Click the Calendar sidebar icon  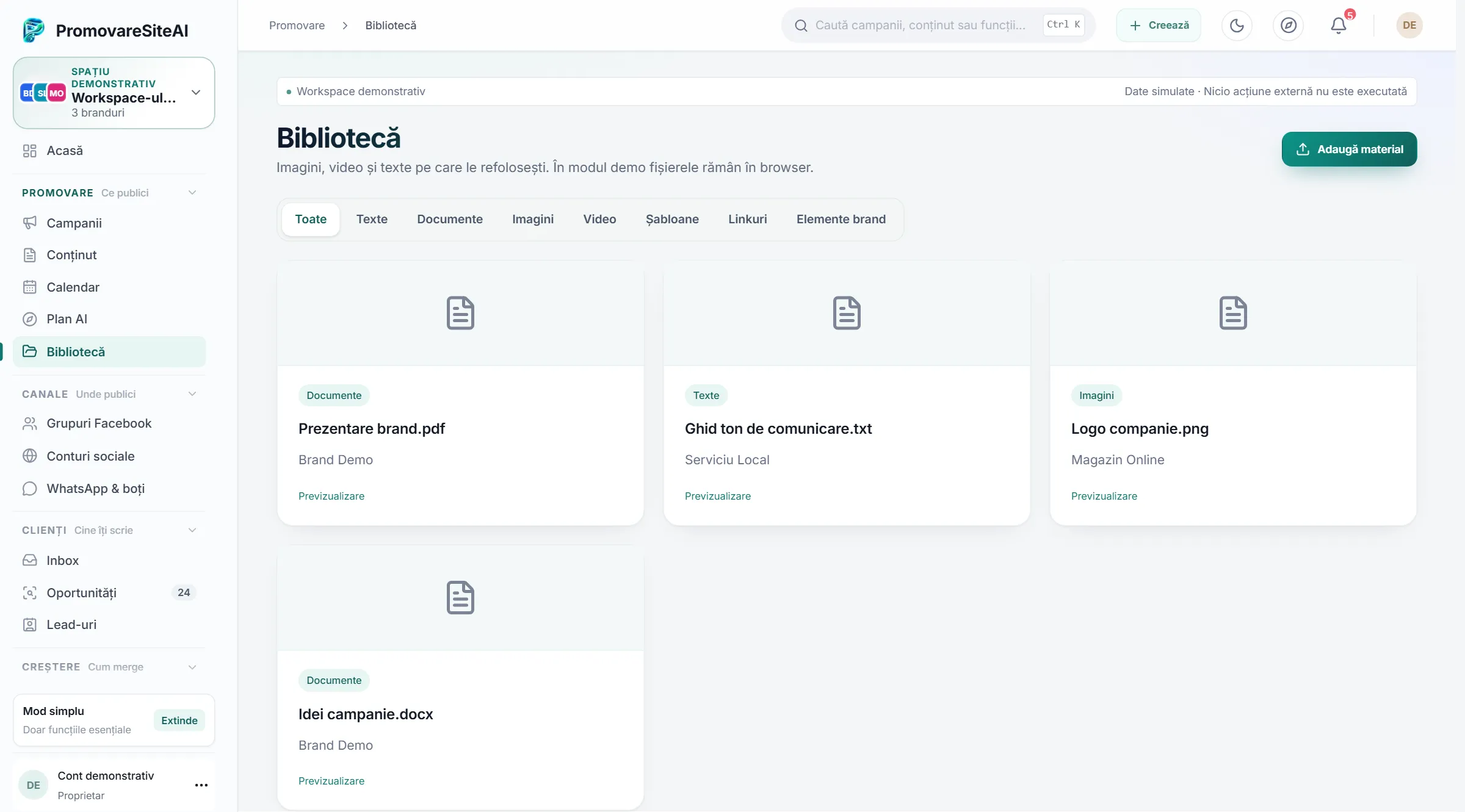click(30, 287)
